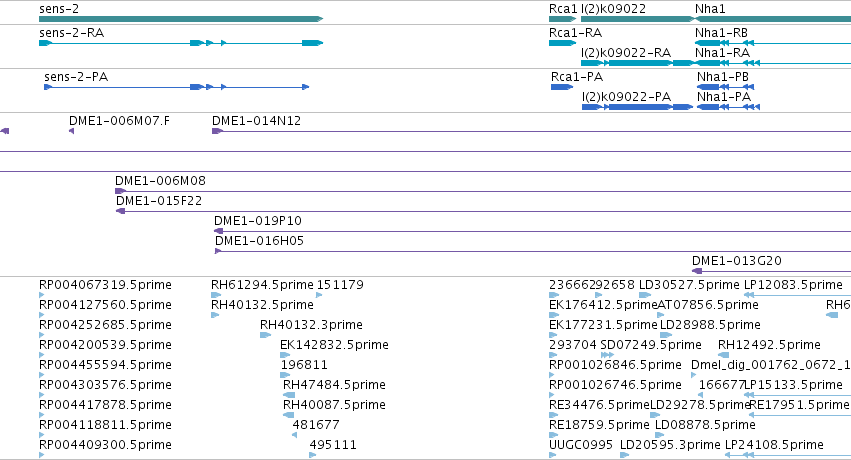851x460 pixels.
Task: Select the Nha1-RB transcript label
Action: tap(721, 33)
